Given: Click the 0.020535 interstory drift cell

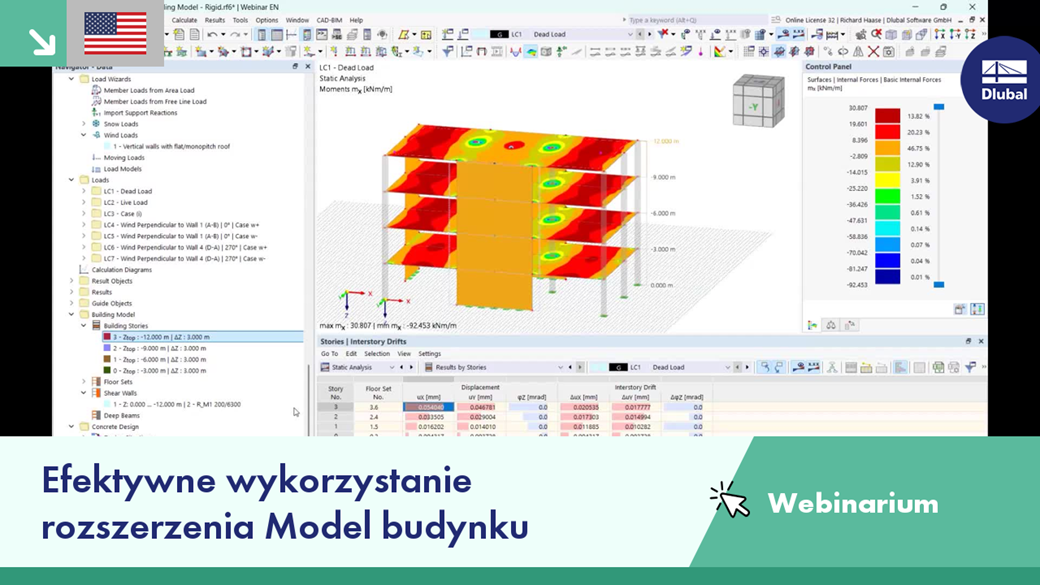Looking at the screenshot, I should [x=584, y=407].
